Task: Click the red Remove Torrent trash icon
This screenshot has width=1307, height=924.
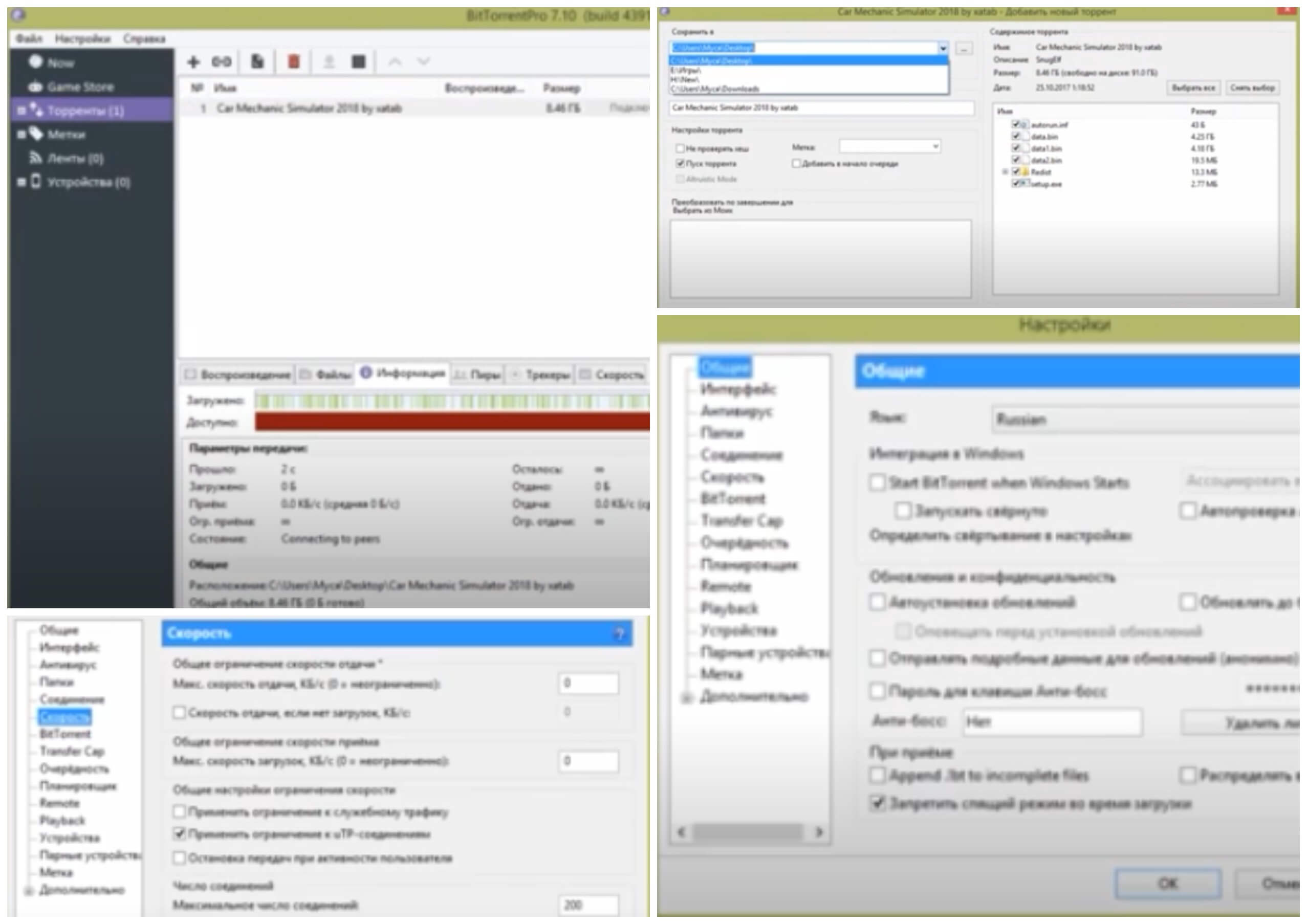Action: click(294, 61)
